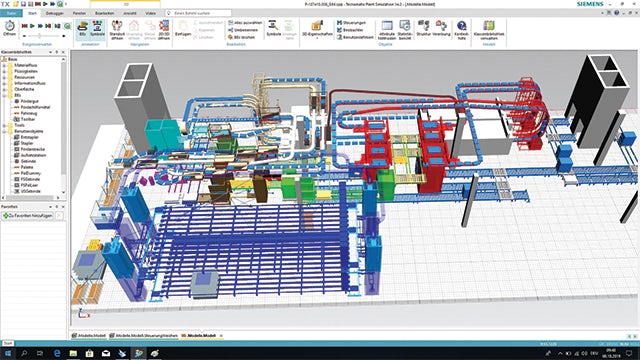Close the Klassenbibliothek panel
This screenshot has height=360, width=640.
[x=63, y=52]
